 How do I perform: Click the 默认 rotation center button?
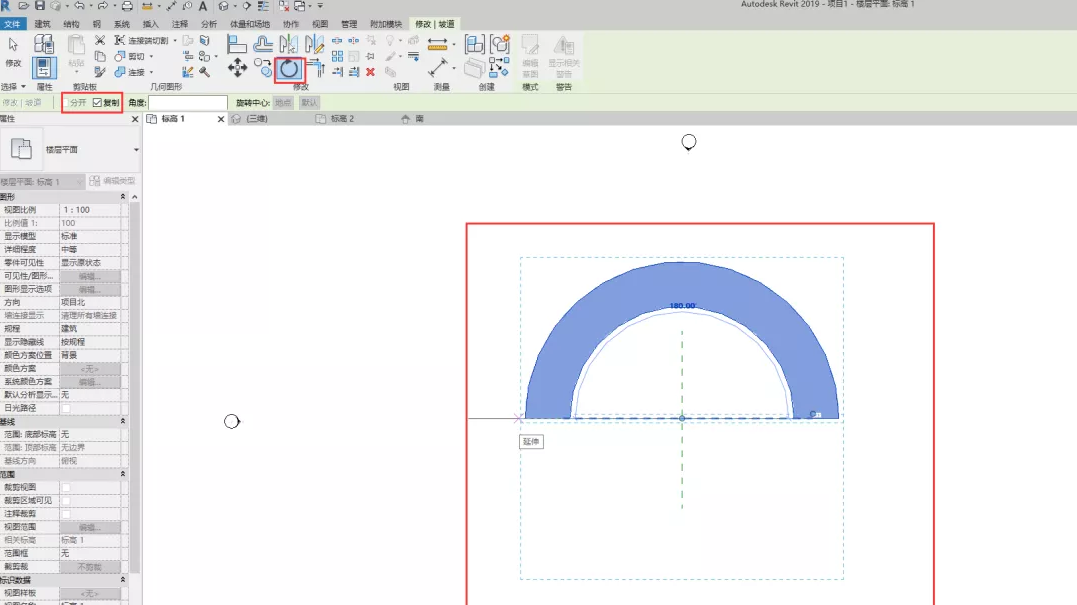[x=309, y=102]
